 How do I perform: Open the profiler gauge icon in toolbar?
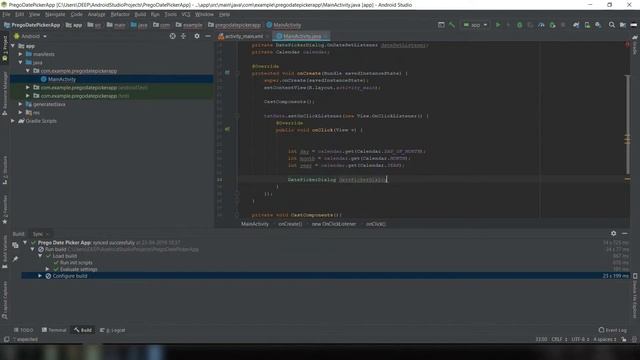[541, 25]
